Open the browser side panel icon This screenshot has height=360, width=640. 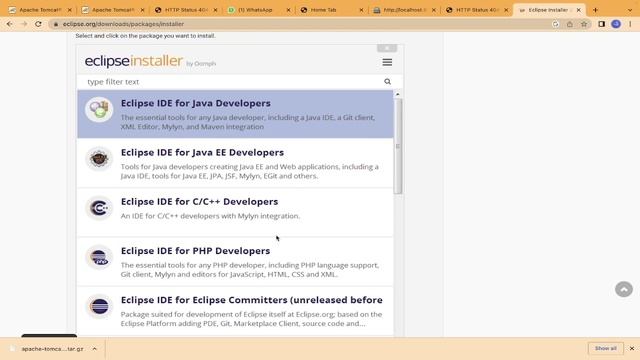coord(602,24)
